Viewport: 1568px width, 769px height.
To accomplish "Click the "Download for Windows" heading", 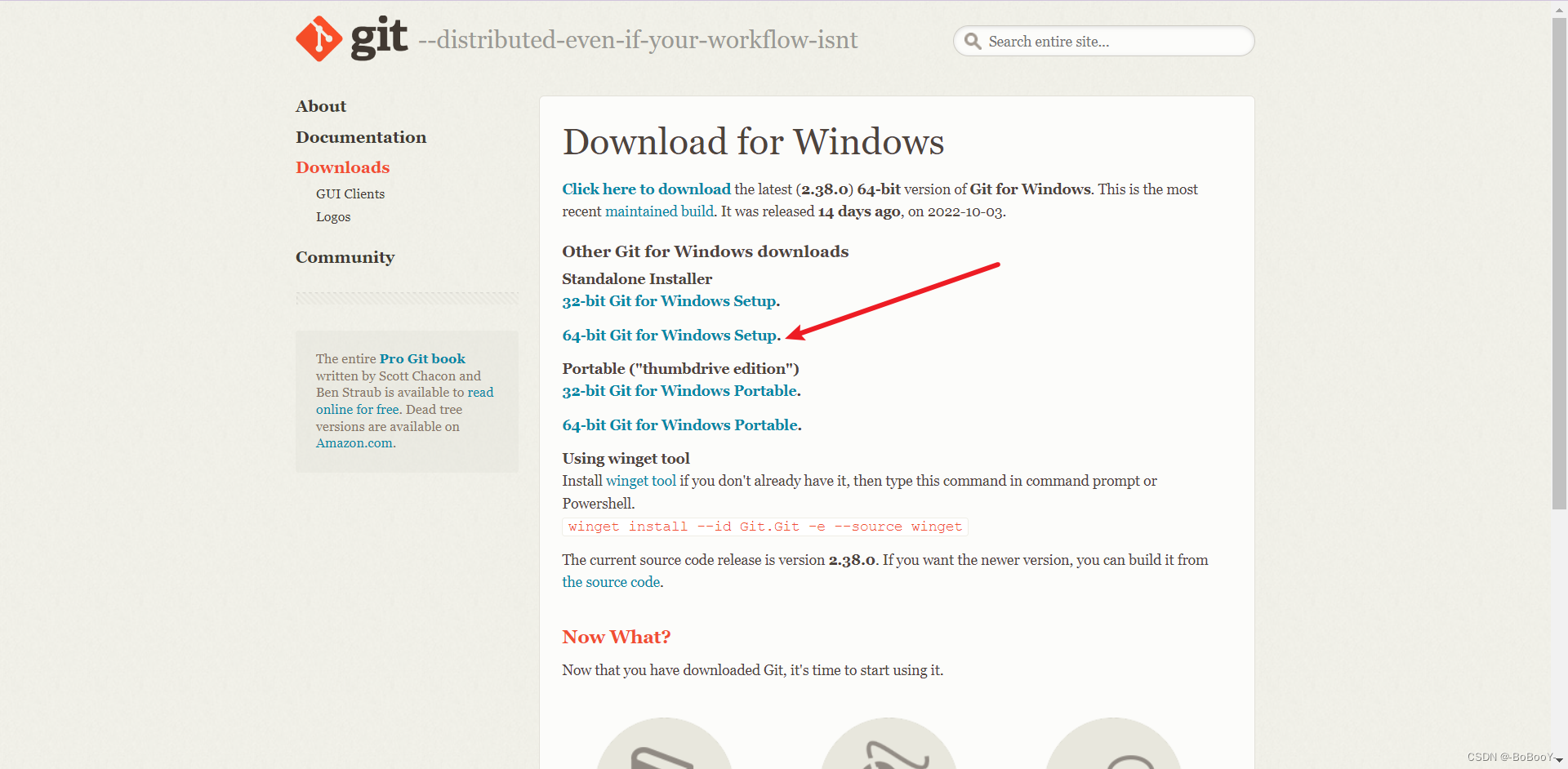I will coord(753,142).
